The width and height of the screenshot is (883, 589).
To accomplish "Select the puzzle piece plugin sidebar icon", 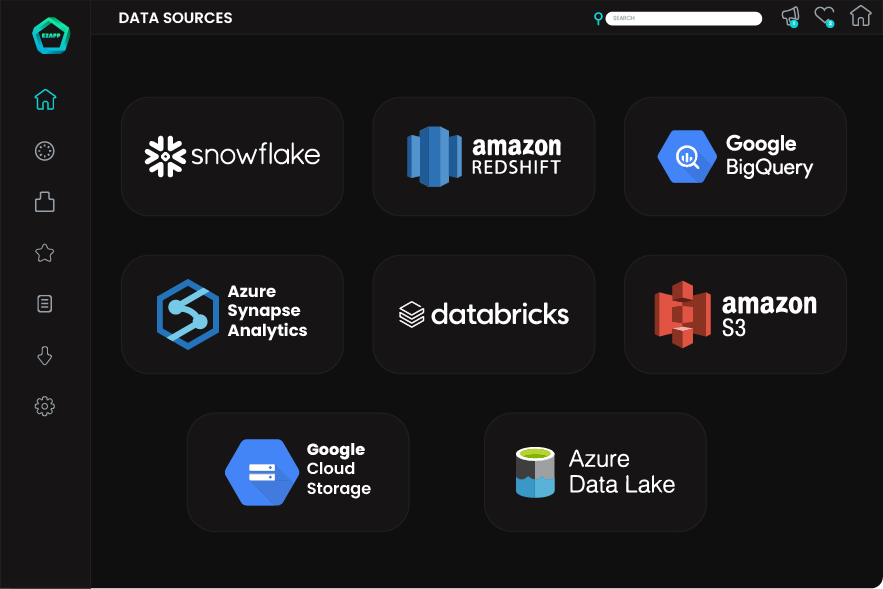I will click(45, 202).
